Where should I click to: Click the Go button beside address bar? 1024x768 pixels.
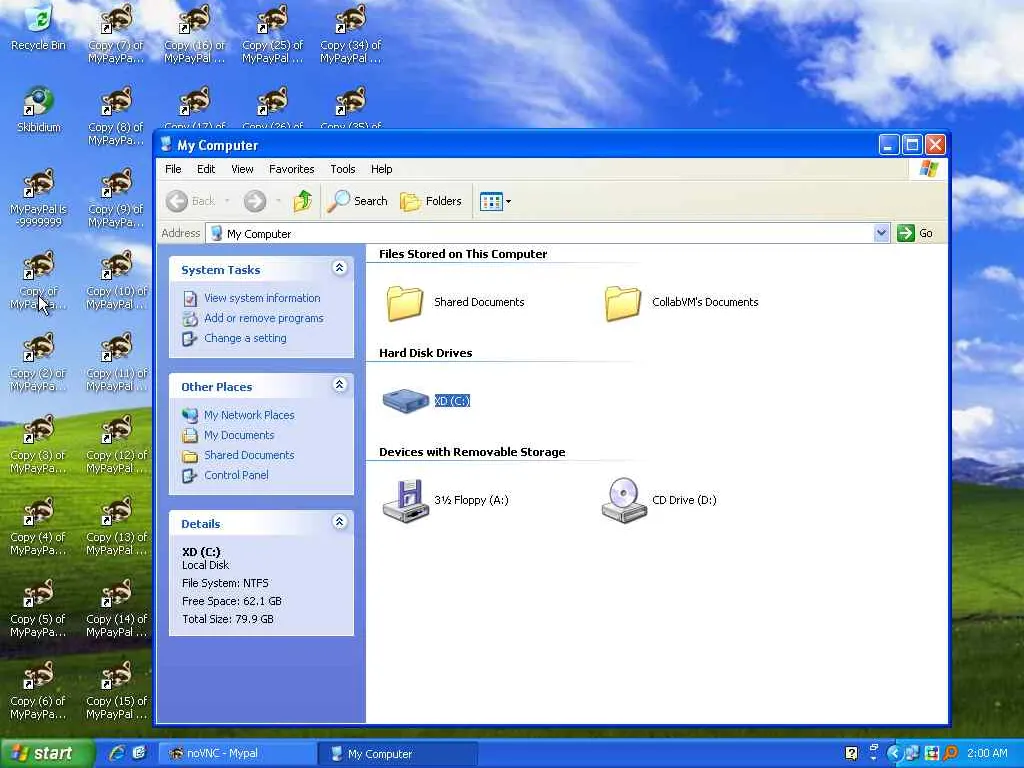click(916, 233)
